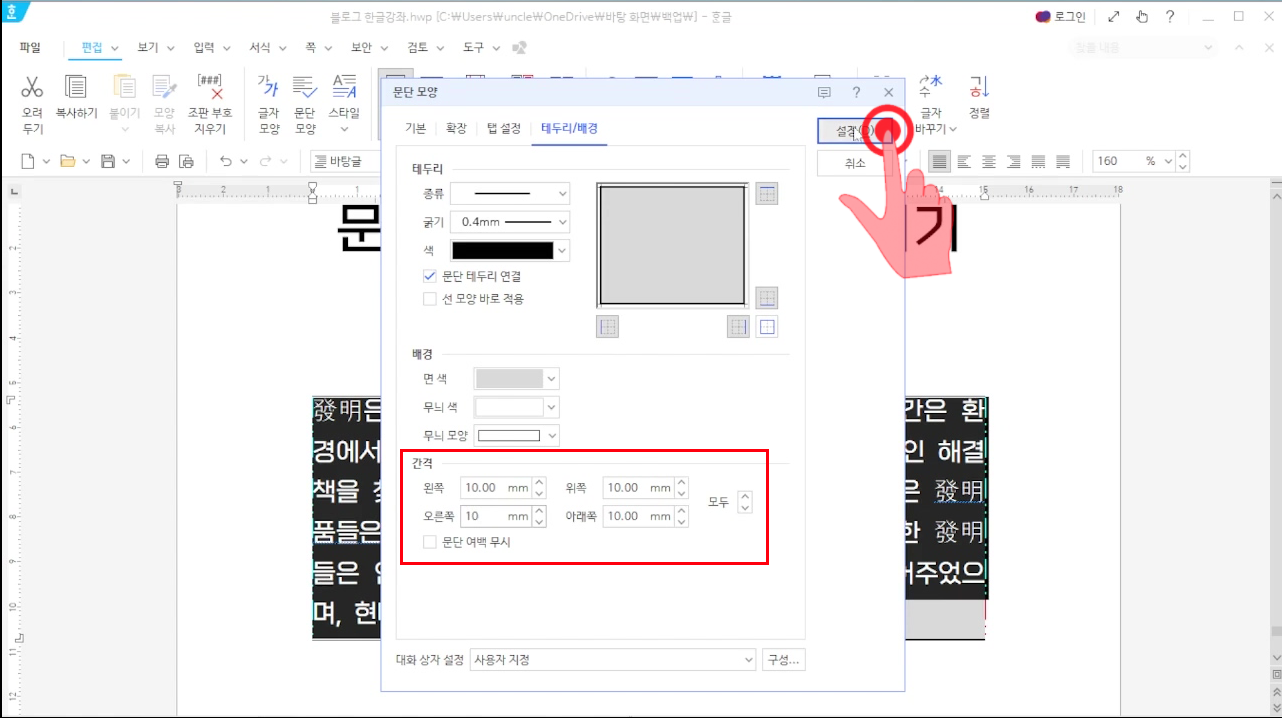Screen dimensions: 1282x718
Task: Open the 파일 menu
Action: 30,47
